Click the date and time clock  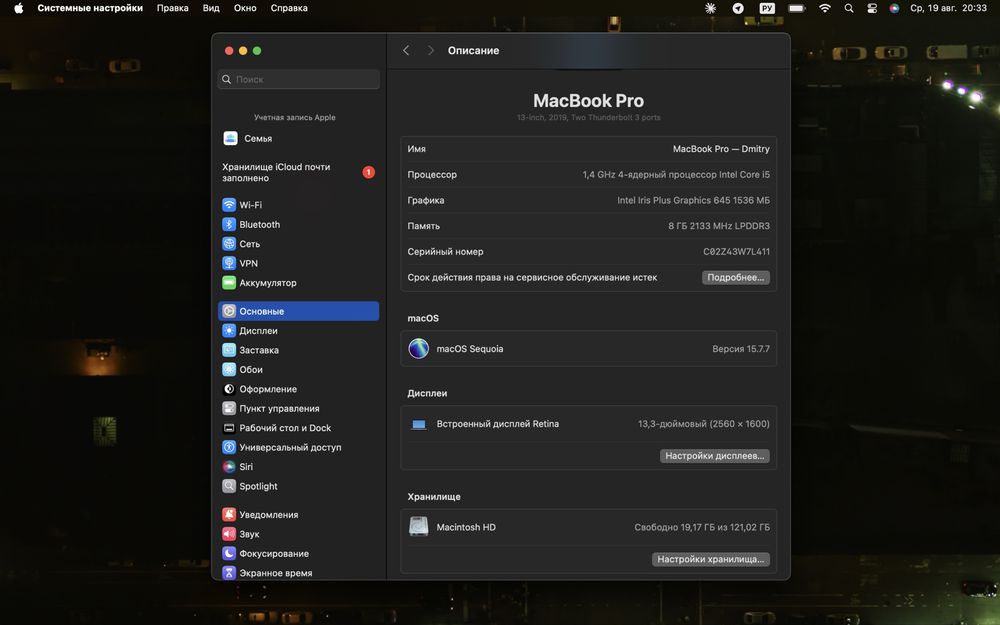tap(948, 8)
